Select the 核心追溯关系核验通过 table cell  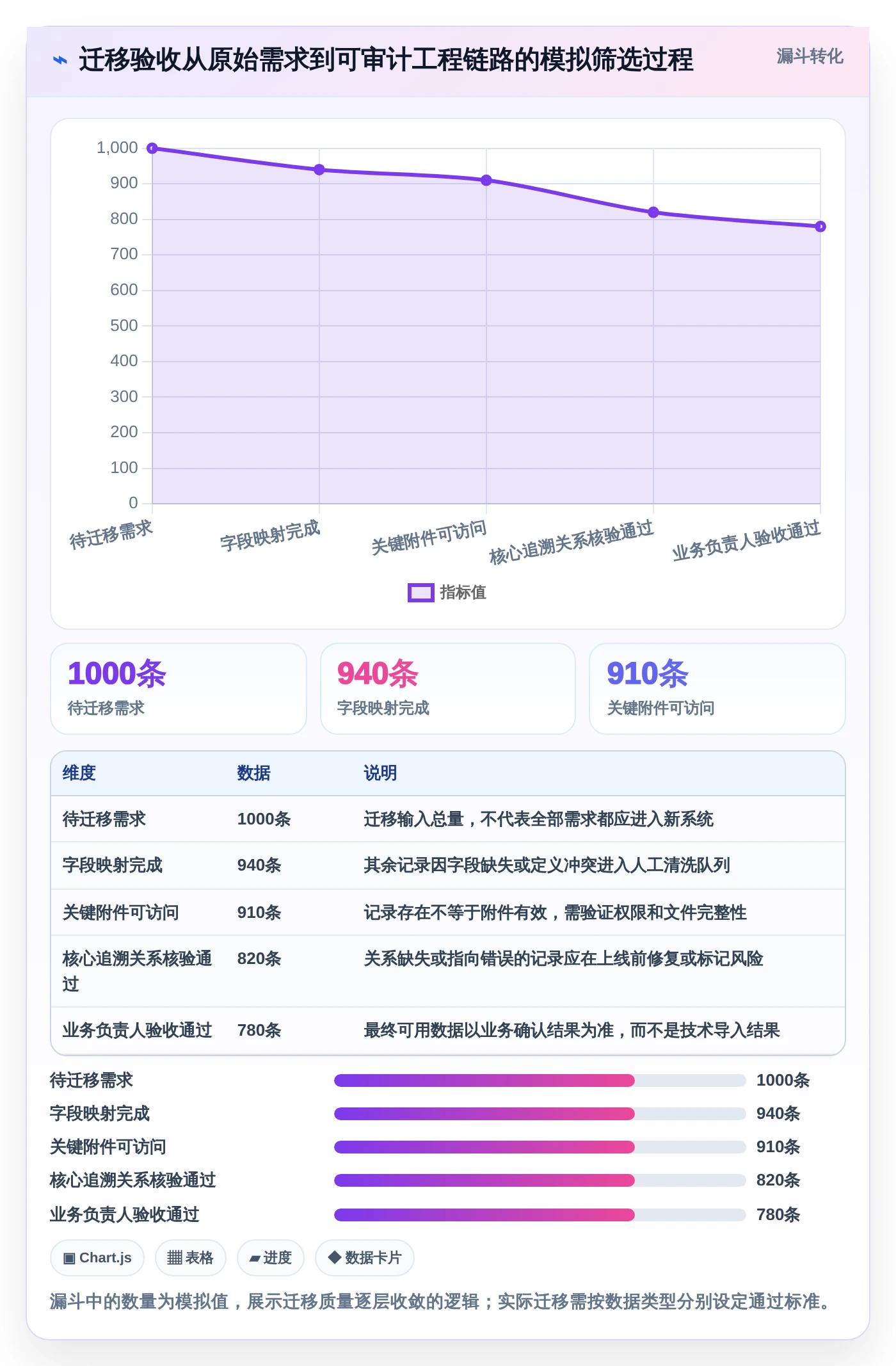coord(138,971)
